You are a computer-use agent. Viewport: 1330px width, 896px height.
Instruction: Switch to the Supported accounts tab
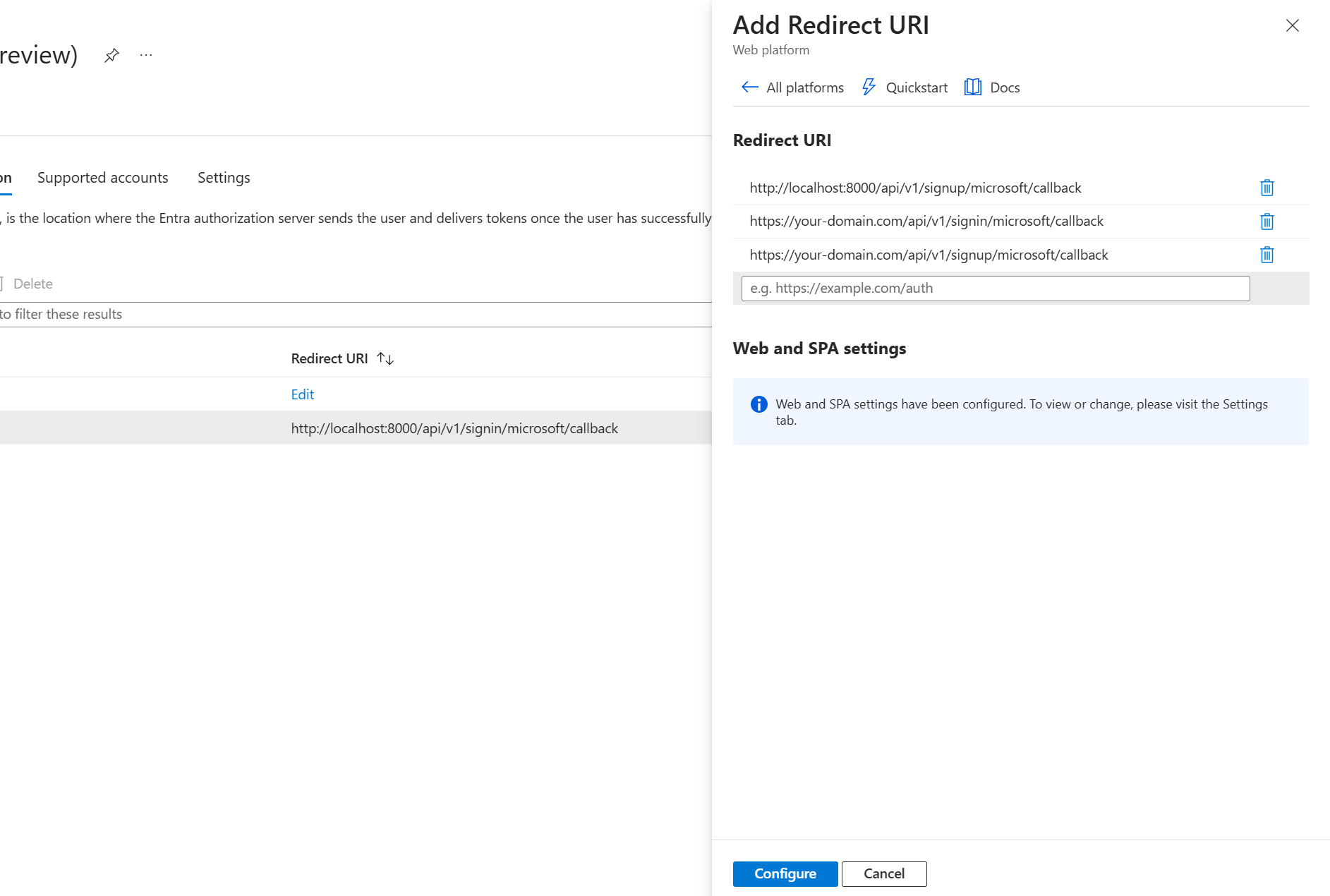(103, 178)
